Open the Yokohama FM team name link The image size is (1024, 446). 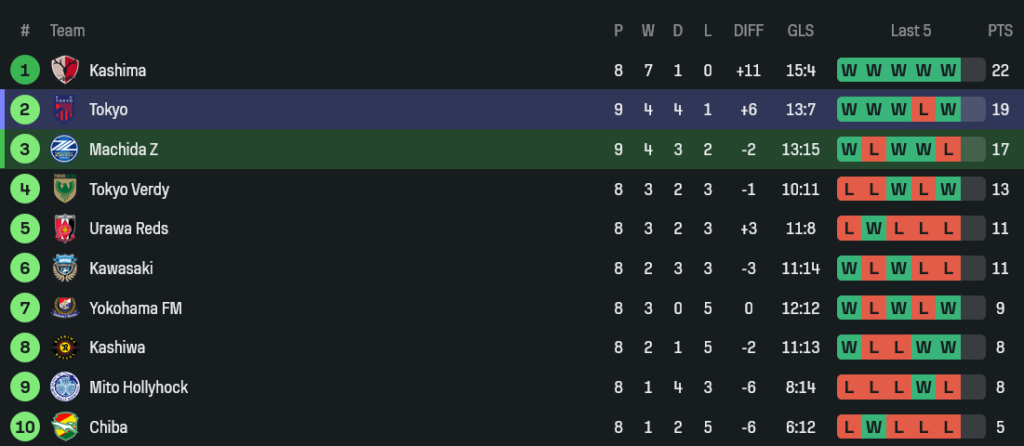coord(135,308)
